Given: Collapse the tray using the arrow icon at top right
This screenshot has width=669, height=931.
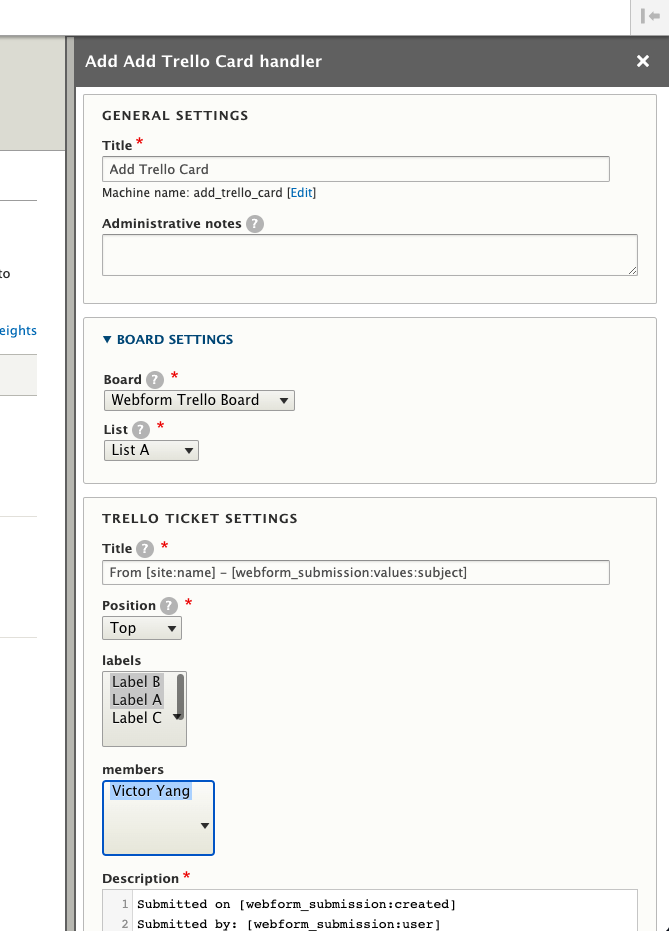Looking at the screenshot, I should (x=651, y=17).
